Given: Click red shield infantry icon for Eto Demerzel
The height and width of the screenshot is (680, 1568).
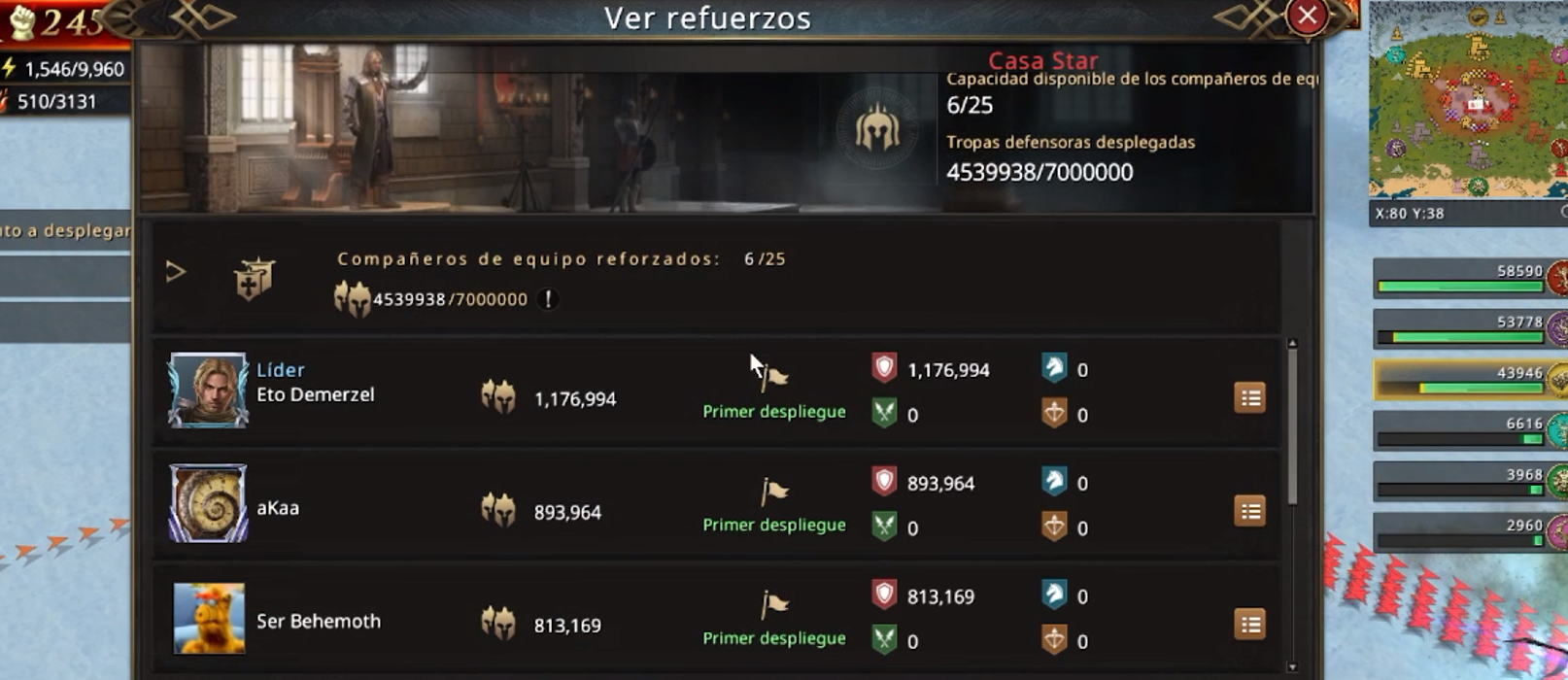Looking at the screenshot, I should click(884, 368).
